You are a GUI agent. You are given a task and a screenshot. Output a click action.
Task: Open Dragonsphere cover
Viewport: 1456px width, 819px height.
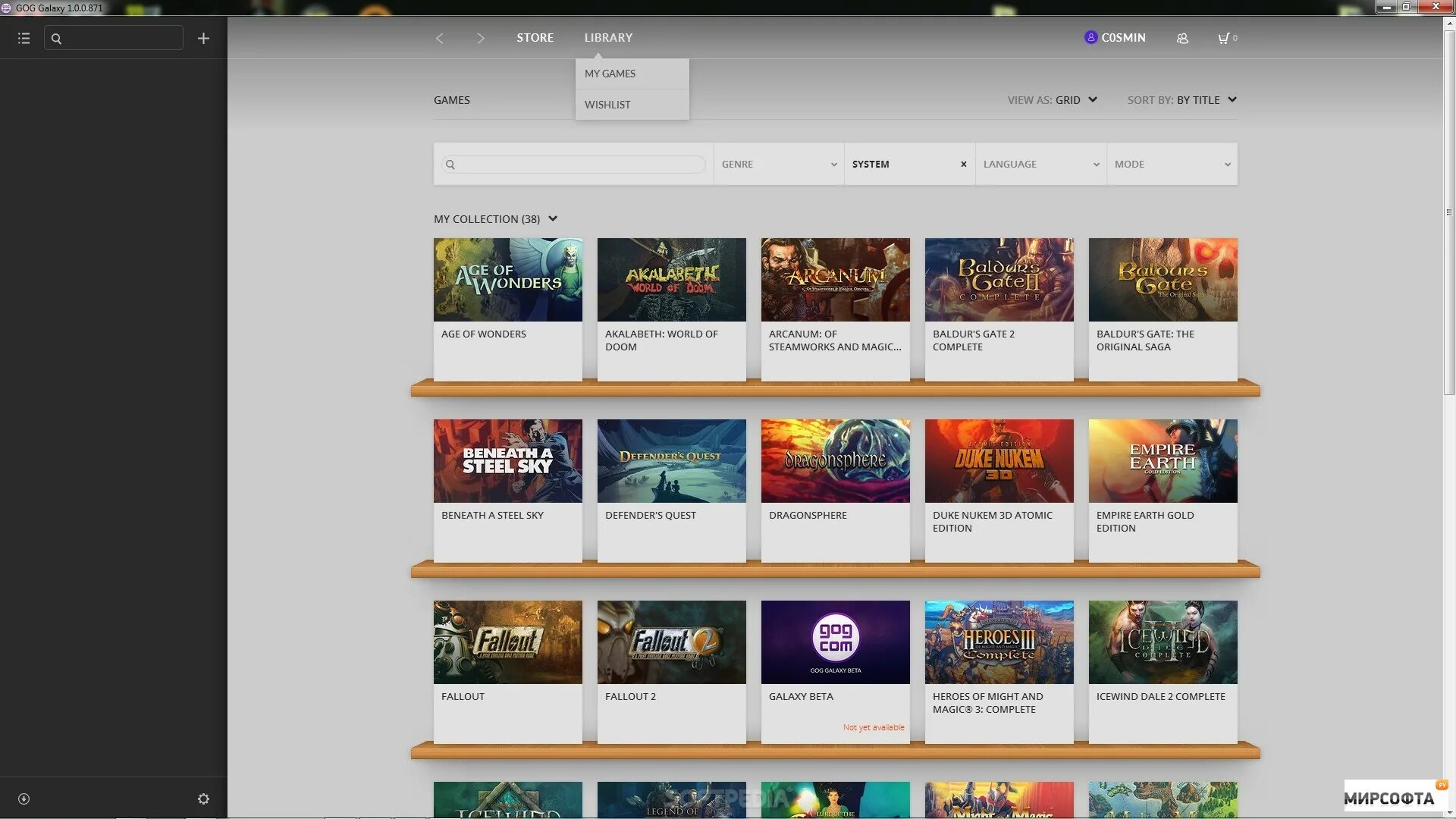pyautogui.click(x=836, y=461)
